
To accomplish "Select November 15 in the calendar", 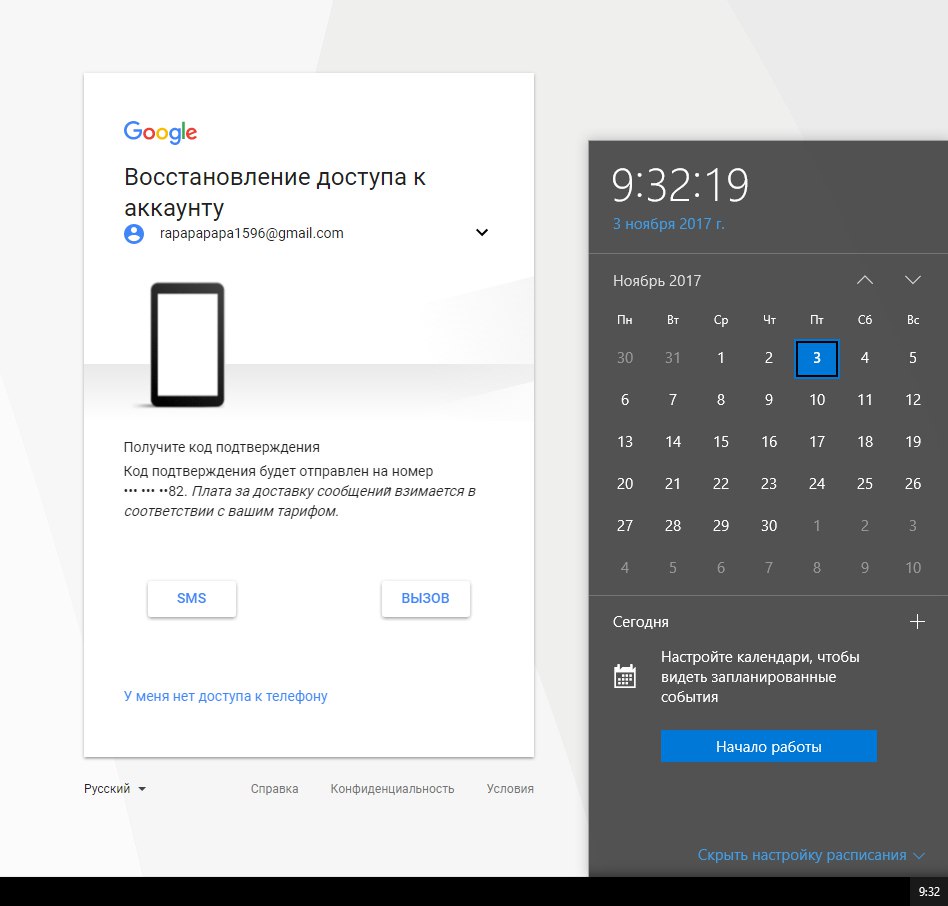I will (721, 442).
